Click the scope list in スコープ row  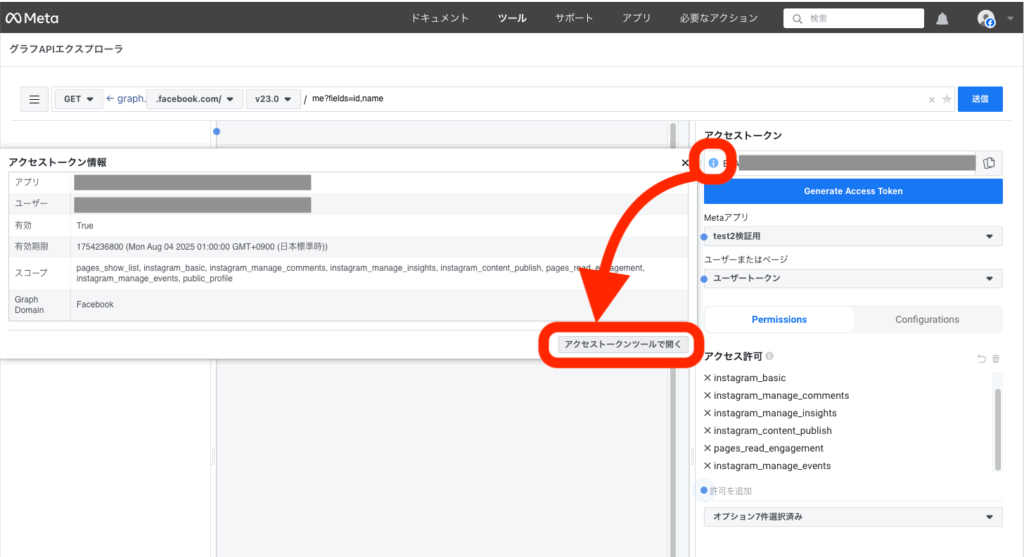tap(360, 273)
